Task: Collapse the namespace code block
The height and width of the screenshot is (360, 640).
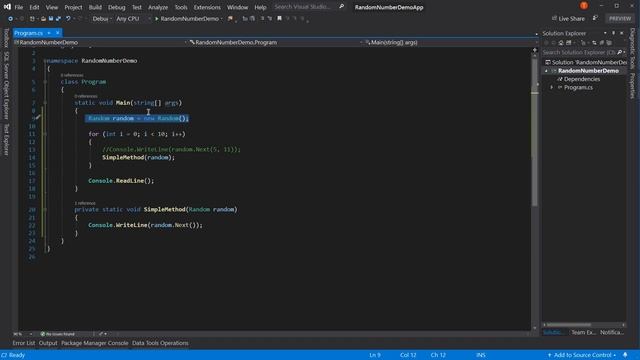Action: (x=45, y=61)
